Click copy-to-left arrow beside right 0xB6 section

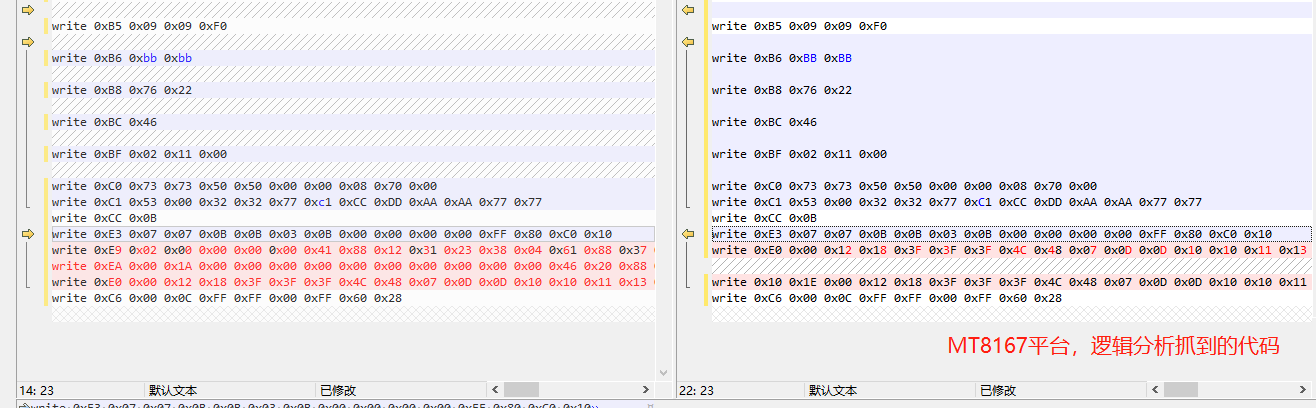coord(688,42)
